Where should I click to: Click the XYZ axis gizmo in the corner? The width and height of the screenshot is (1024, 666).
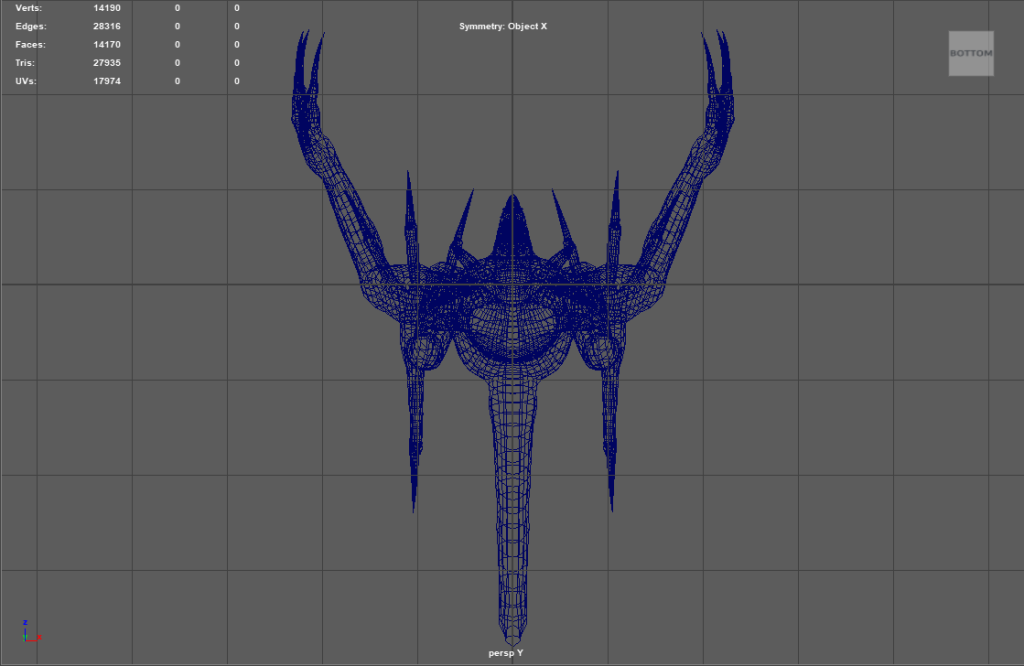click(29, 631)
